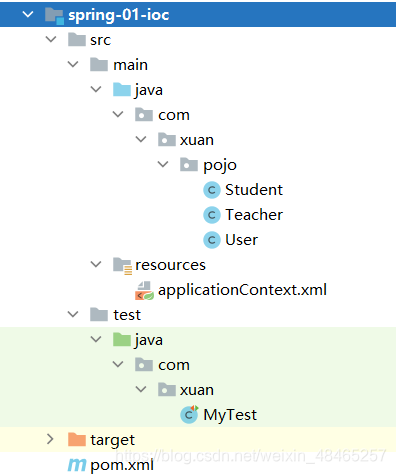Image resolution: width=396 pixels, height=474 pixels.
Task: Collapse the resources folder chevron
Action: point(96,264)
